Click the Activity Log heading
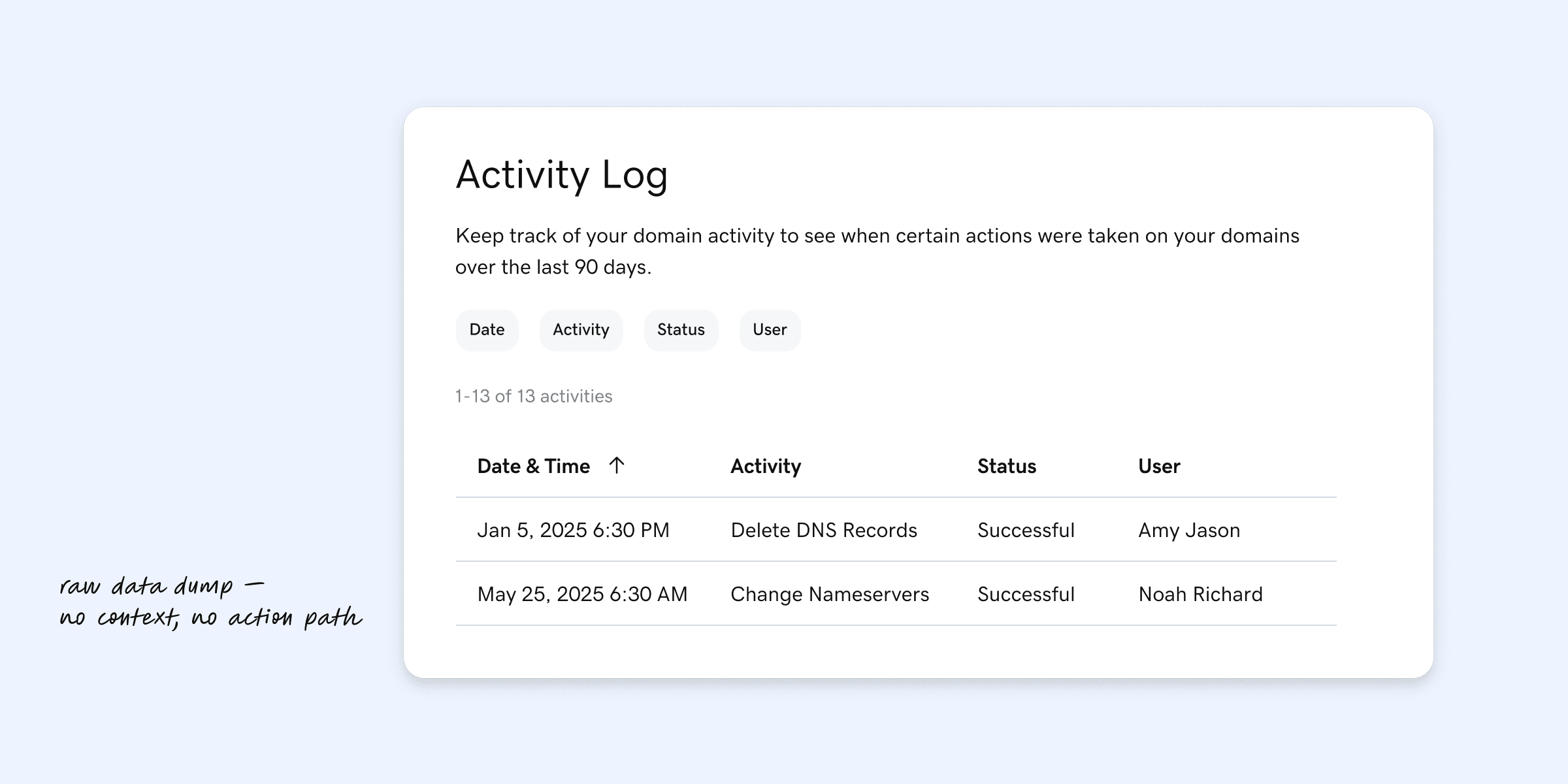 [x=561, y=174]
